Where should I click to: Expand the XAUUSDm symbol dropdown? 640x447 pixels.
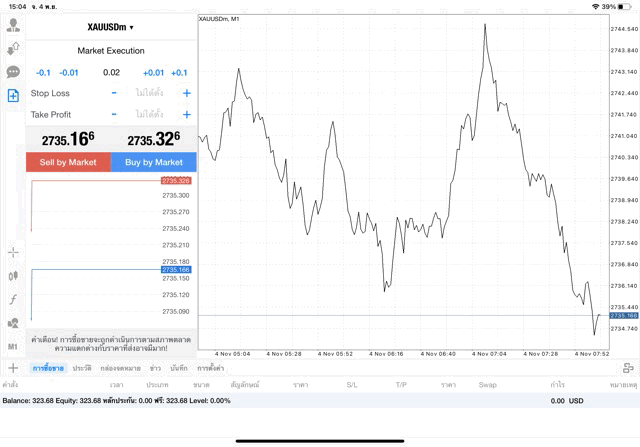(111, 27)
